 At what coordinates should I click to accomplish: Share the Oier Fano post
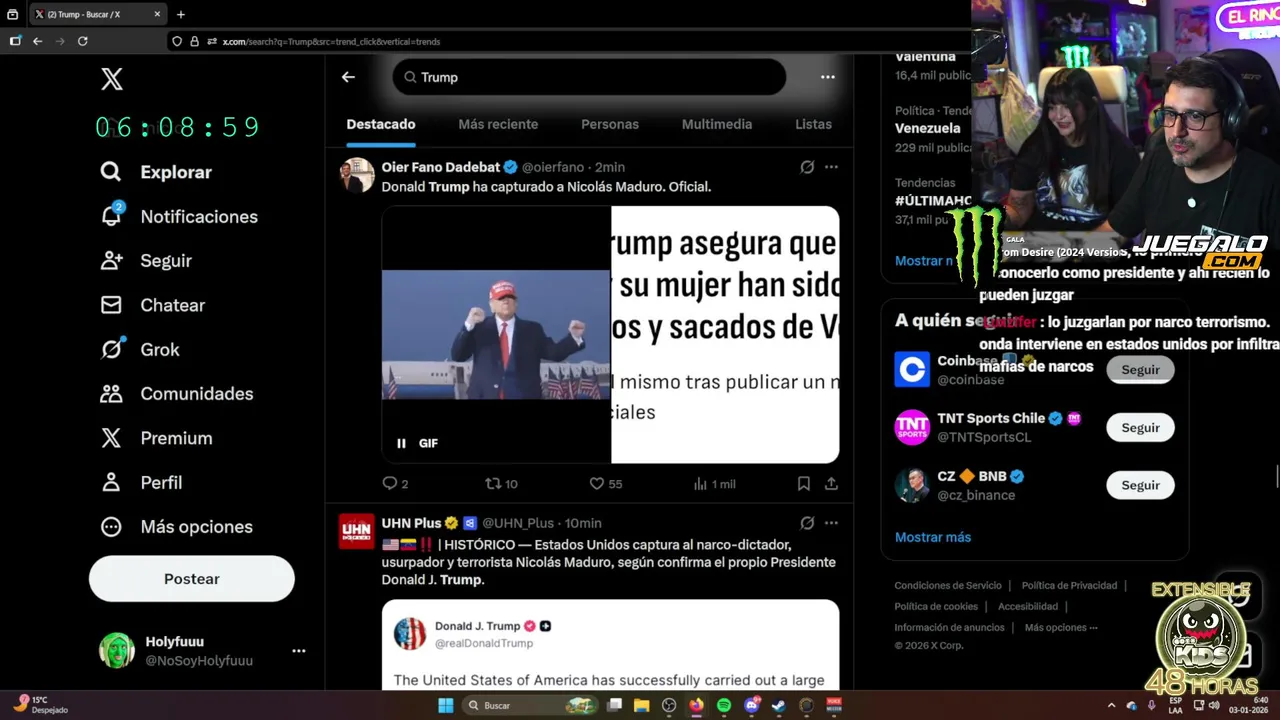[x=831, y=484]
